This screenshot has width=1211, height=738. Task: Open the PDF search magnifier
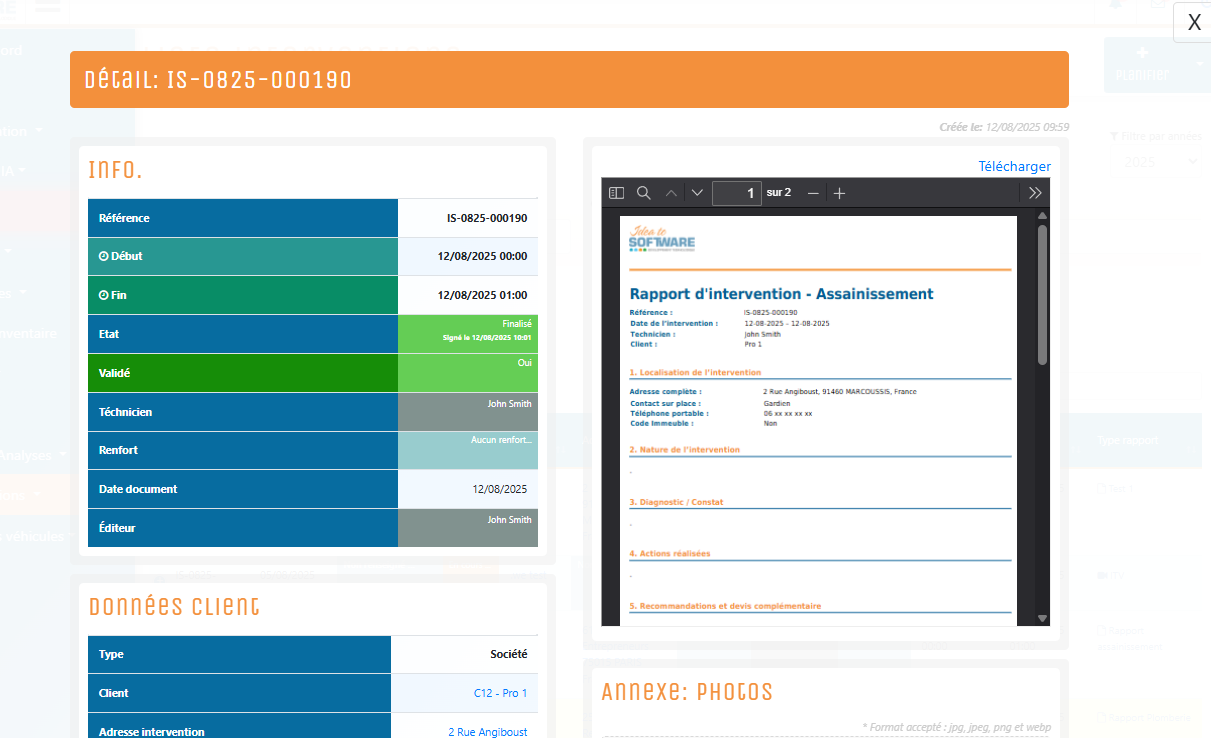[x=644, y=193]
